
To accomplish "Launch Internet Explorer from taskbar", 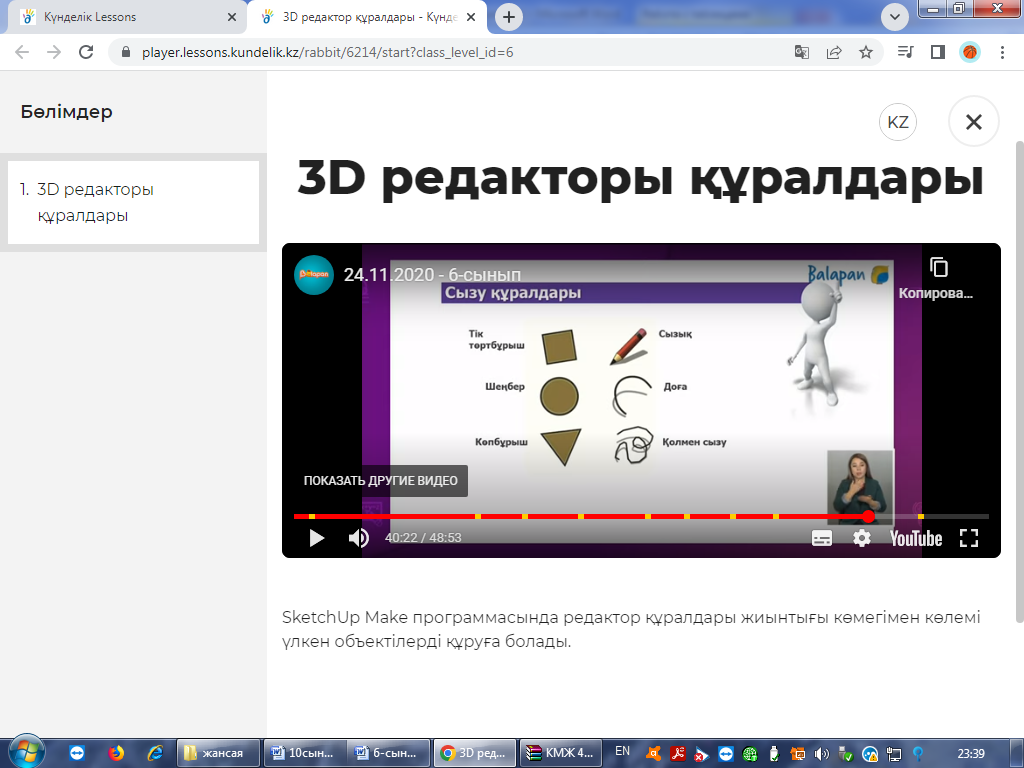I will click(x=155, y=753).
